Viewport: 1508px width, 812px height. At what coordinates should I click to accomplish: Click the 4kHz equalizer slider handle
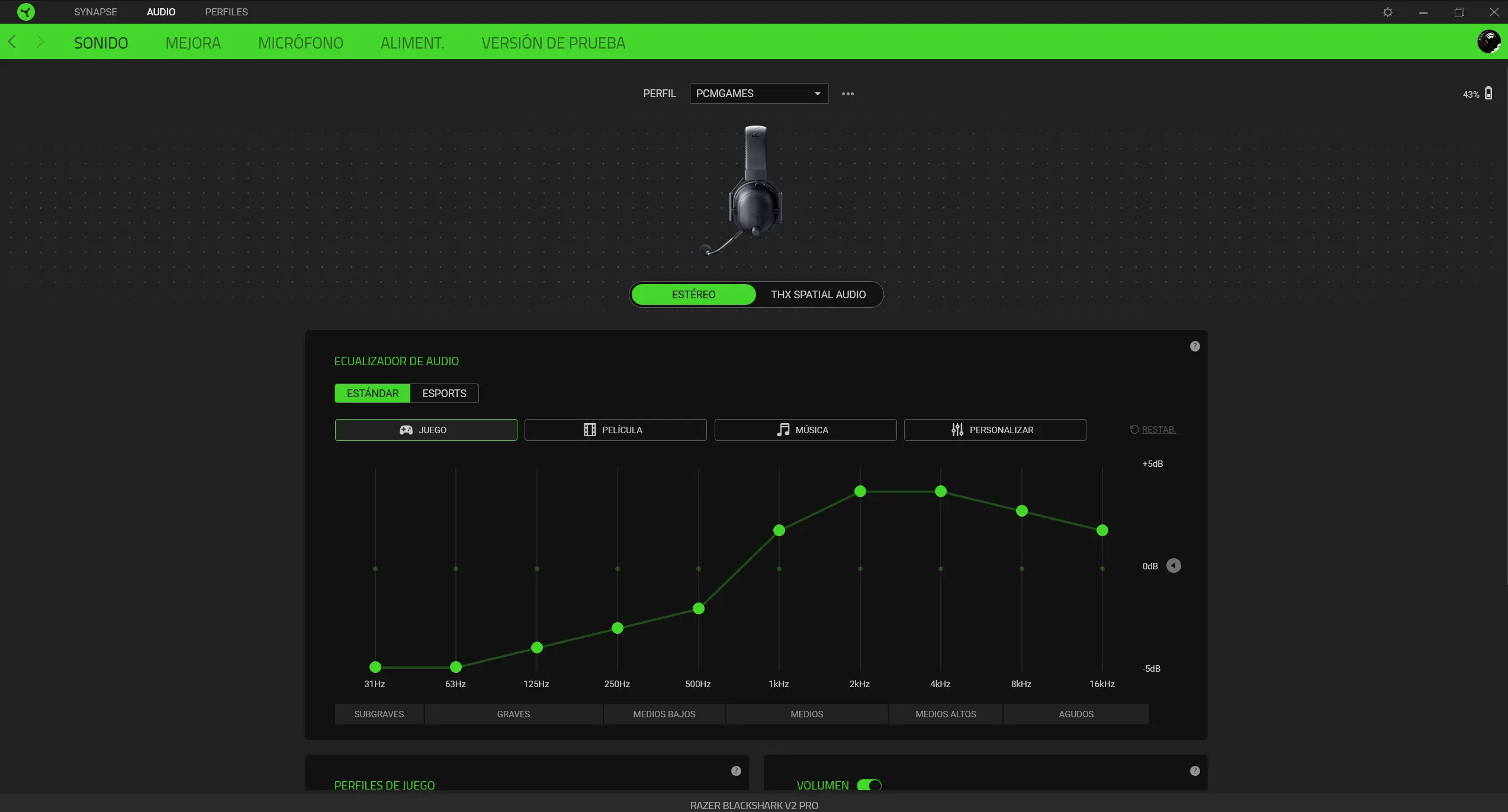tap(941, 491)
